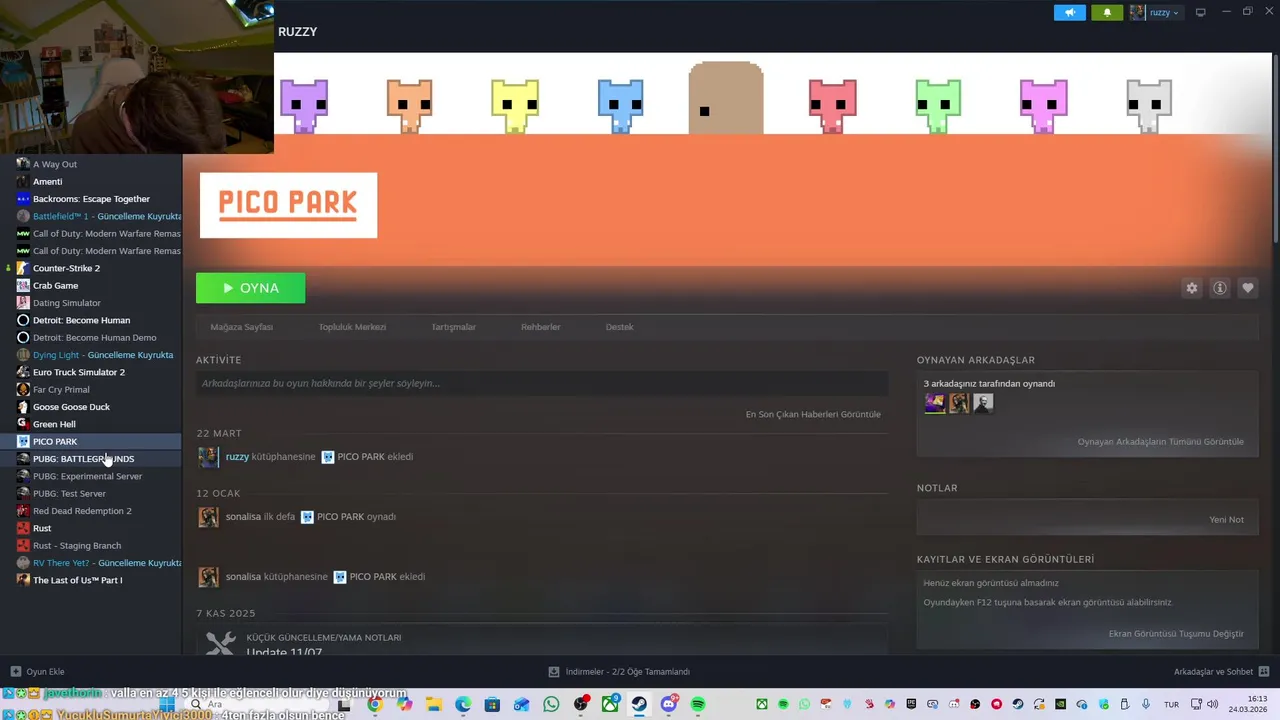
Task: Click the green OYNA play button
Action: (251, 288)
